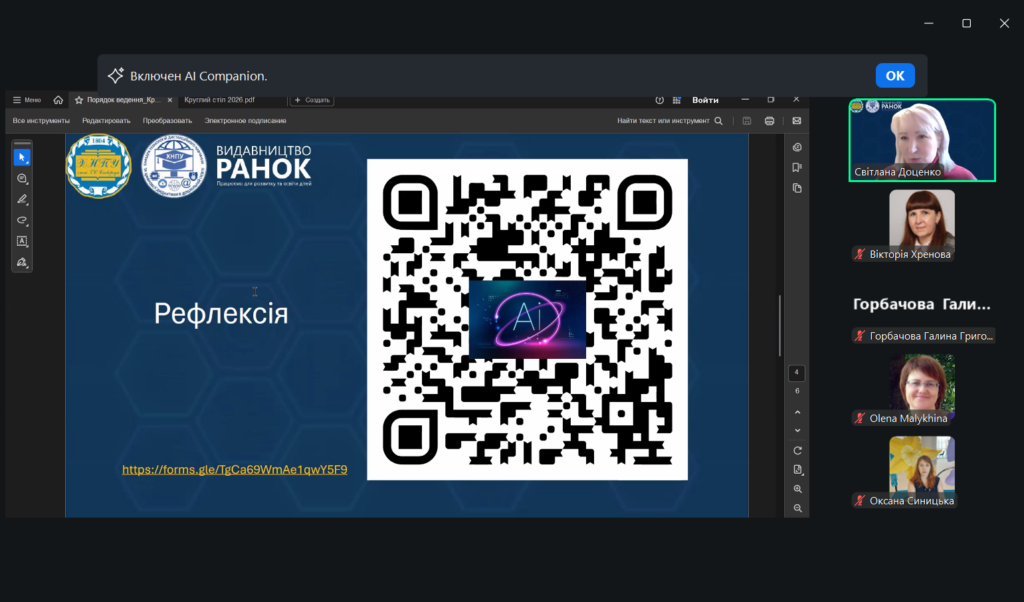This screenshot has width=1024, height=602.
Task: Go to previous page with up chevron
Action: [797, 410]
